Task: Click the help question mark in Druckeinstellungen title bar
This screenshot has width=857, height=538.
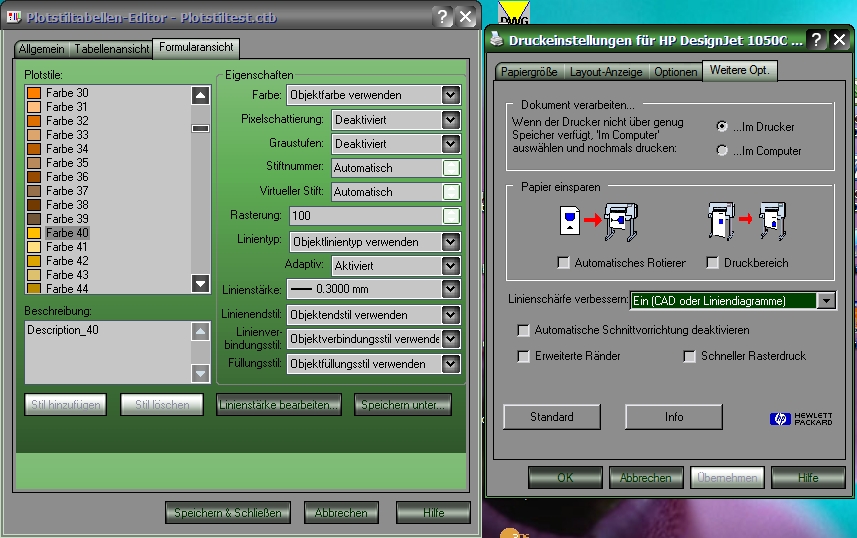Action: 816,39
